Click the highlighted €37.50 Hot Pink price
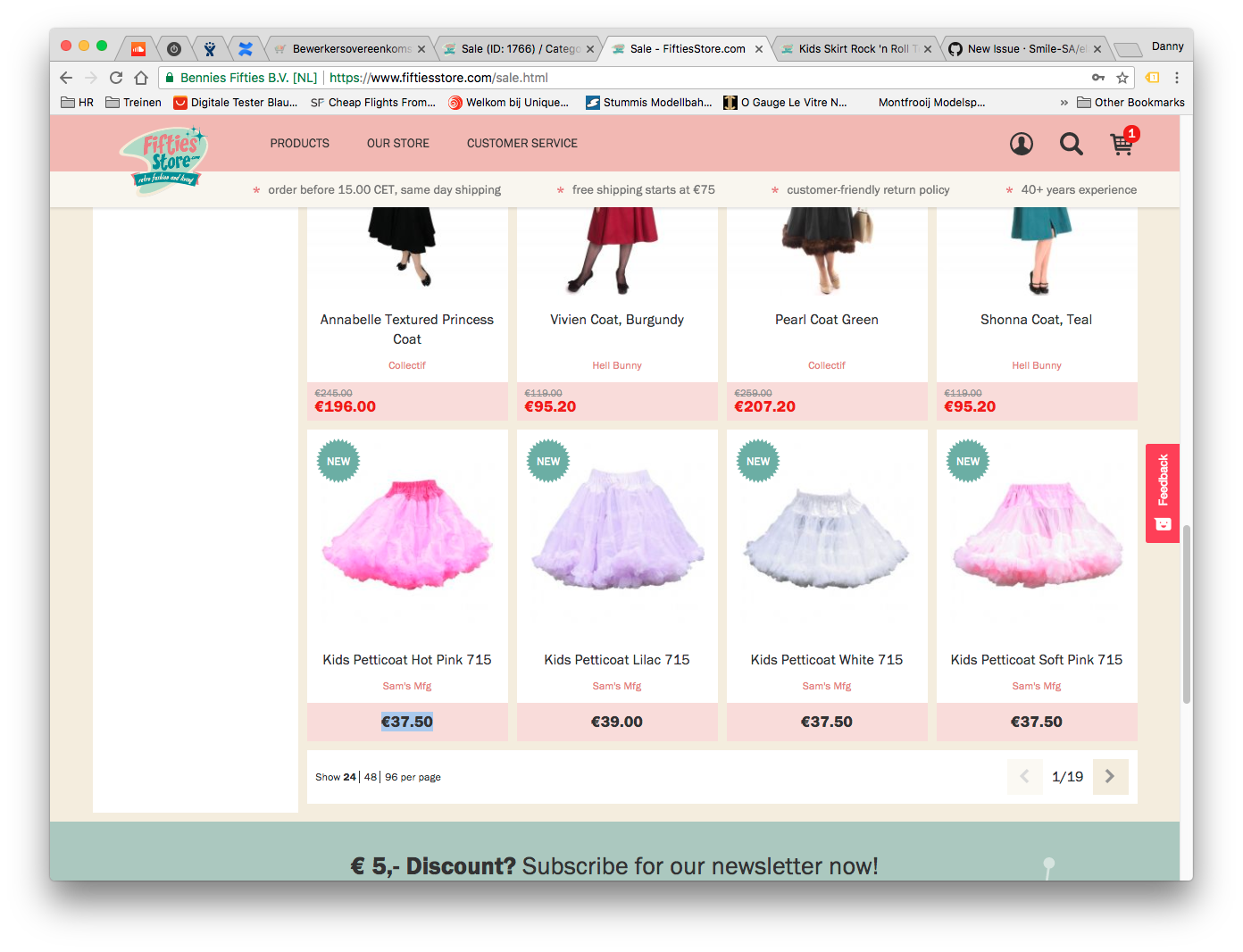Screen dimensions: 1243x952 (407, 722)
